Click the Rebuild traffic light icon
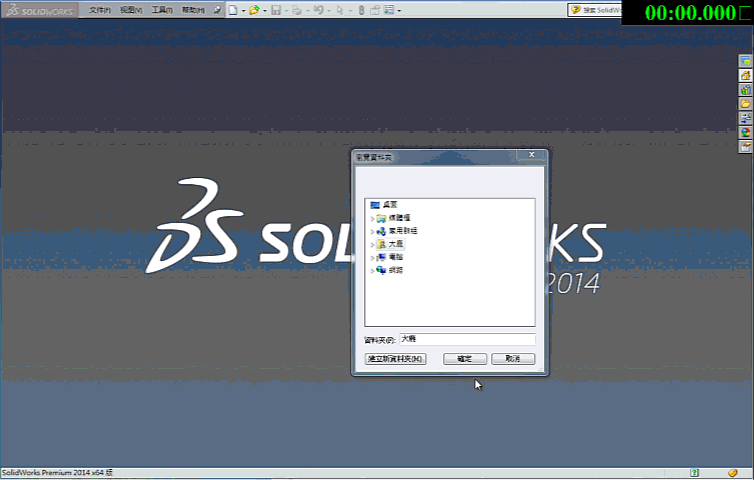Screen dimensions: 754x480 click(x=361, y=10)
